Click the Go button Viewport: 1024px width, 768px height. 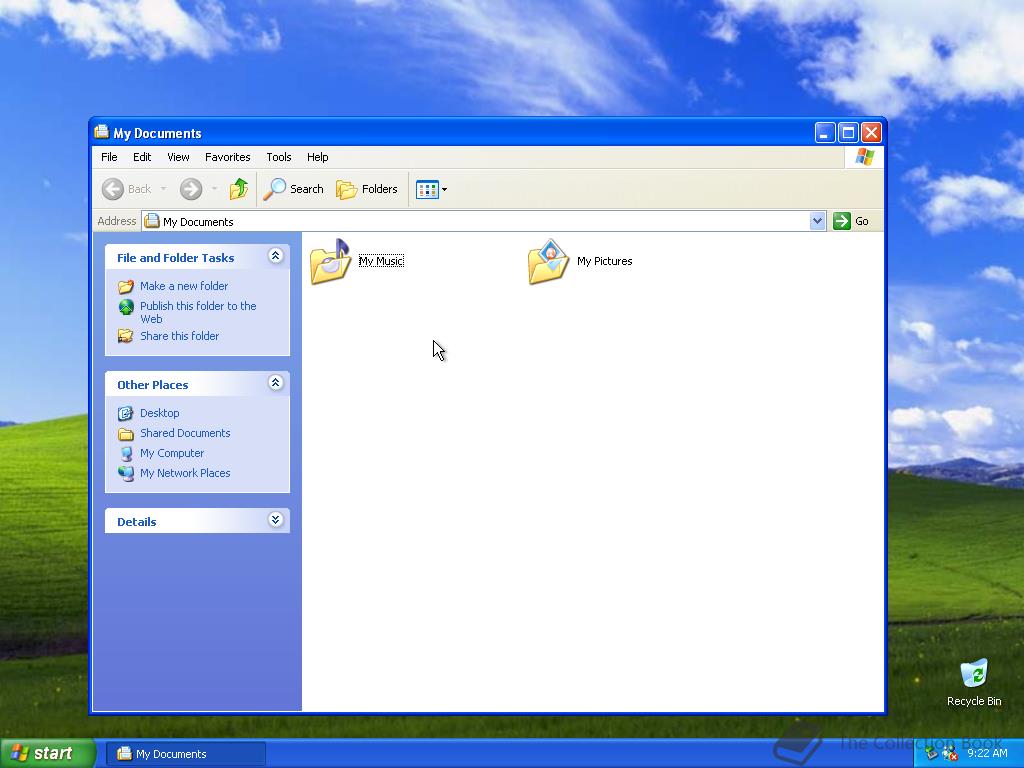pos(851,221)
